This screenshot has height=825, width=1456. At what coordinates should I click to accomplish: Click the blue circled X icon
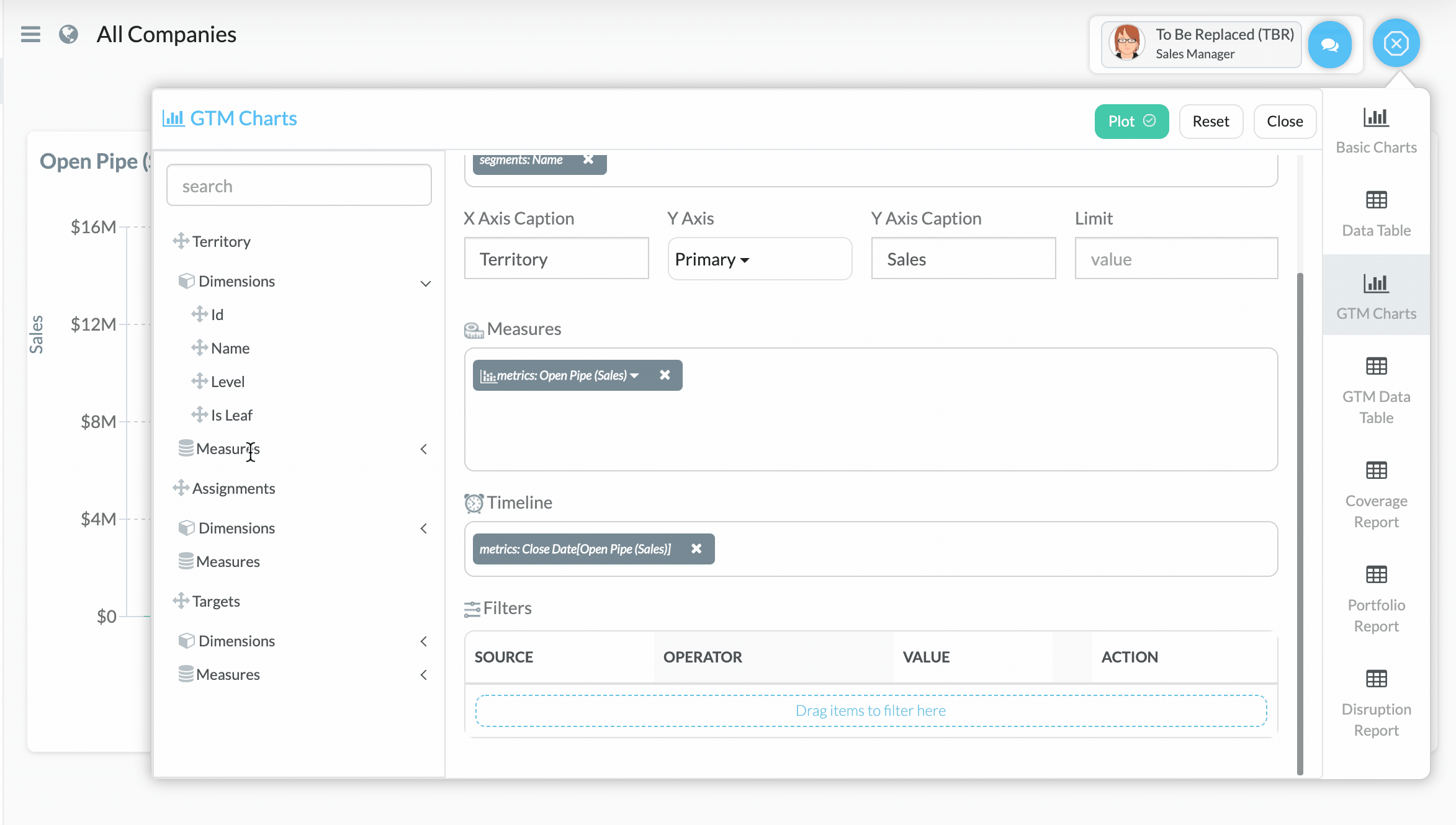point(1396,43)
